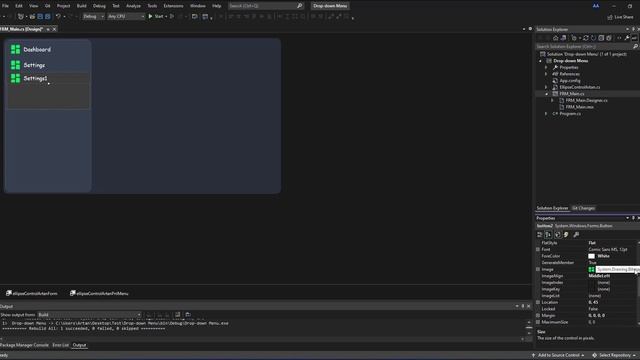Expand the Font property row
The height and width of the screenshot is (360, 640).
538,249
